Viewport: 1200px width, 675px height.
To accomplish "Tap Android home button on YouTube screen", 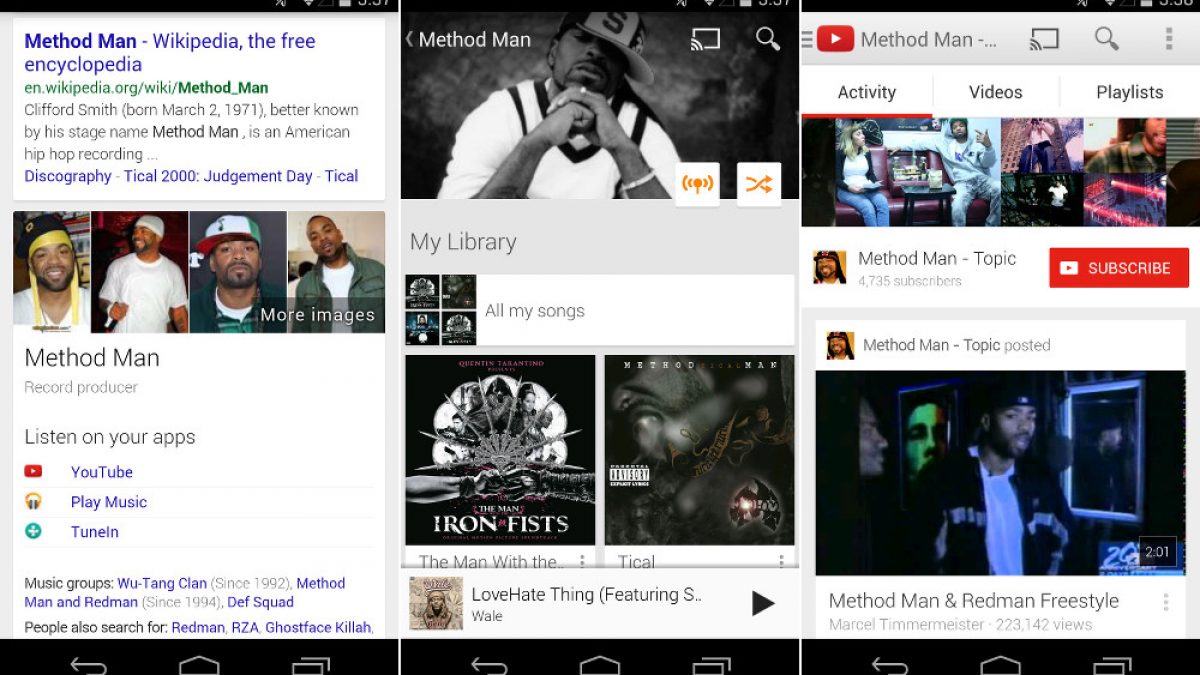I will [x=1000, y=665].
